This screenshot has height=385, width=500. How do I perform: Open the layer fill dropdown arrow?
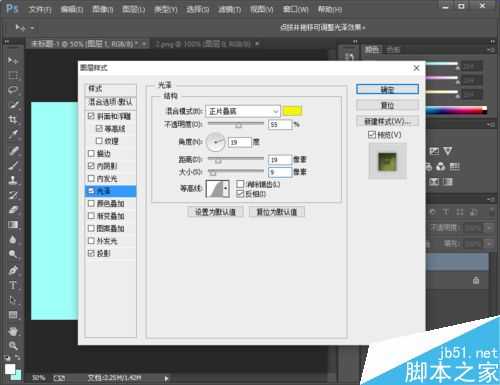pyautogui.click(x=489, y=244)
